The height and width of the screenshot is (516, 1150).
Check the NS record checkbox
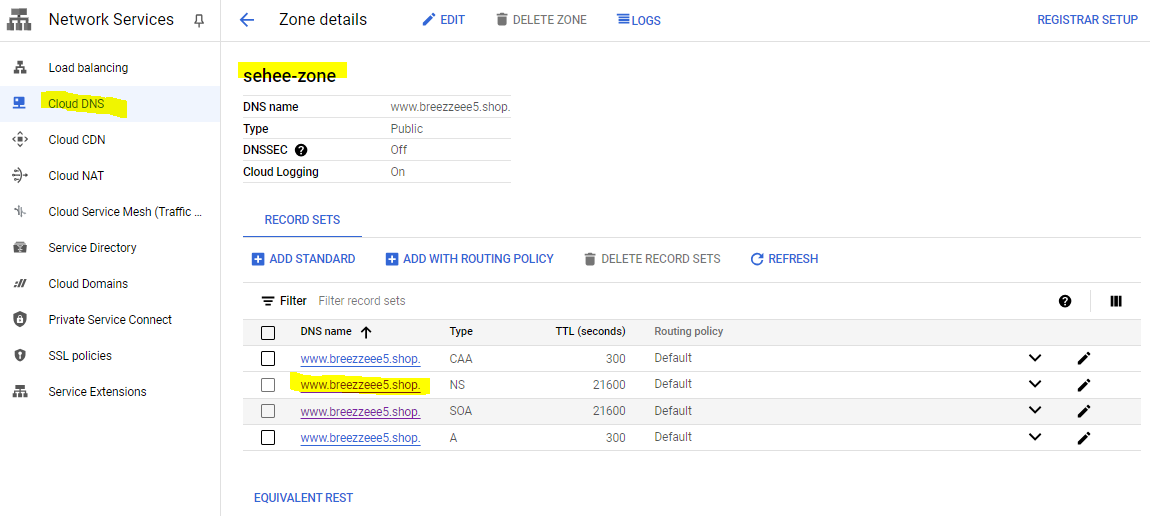point(268,385)
